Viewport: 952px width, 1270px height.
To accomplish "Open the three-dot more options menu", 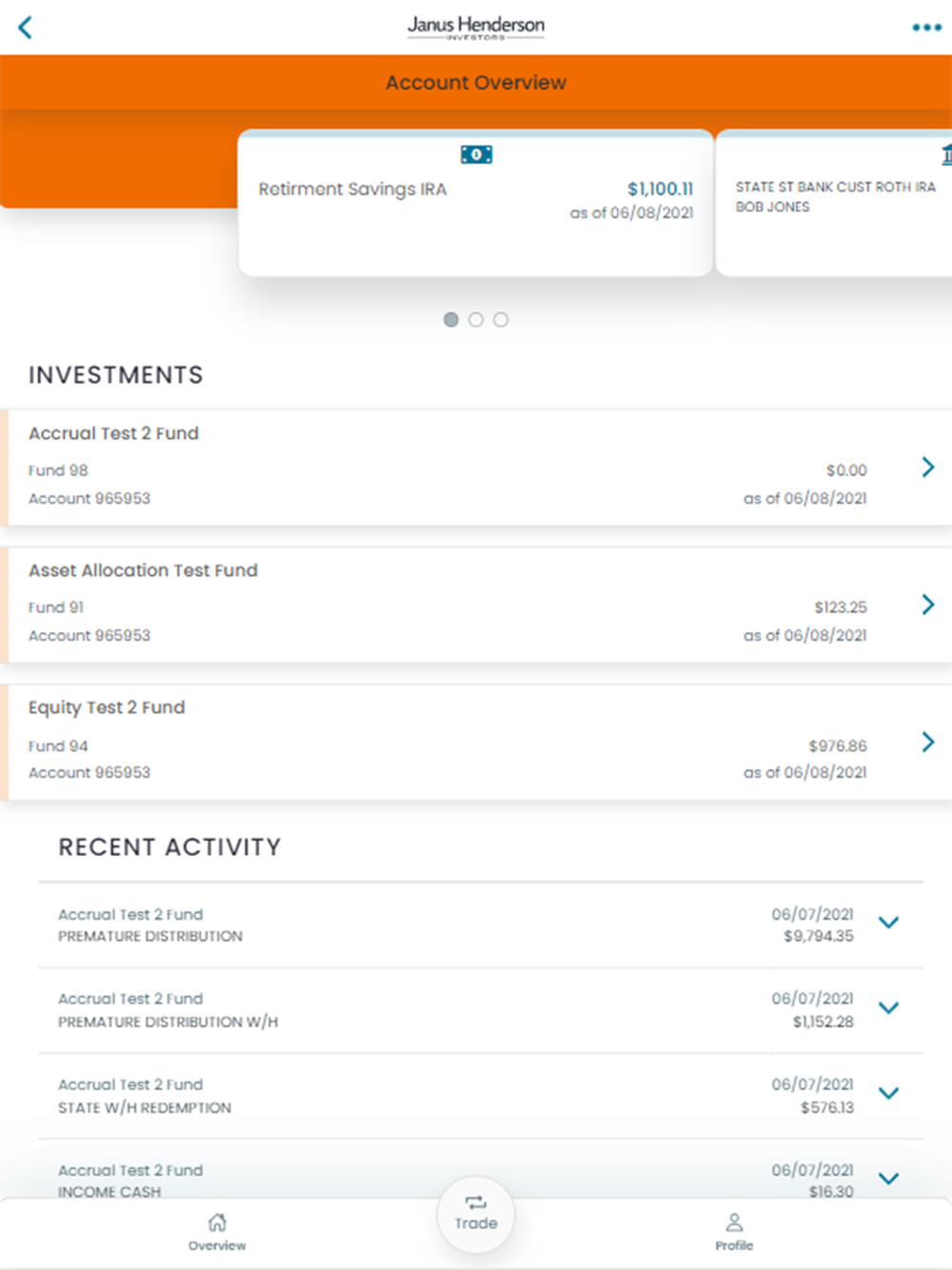I will coord(926,28).
